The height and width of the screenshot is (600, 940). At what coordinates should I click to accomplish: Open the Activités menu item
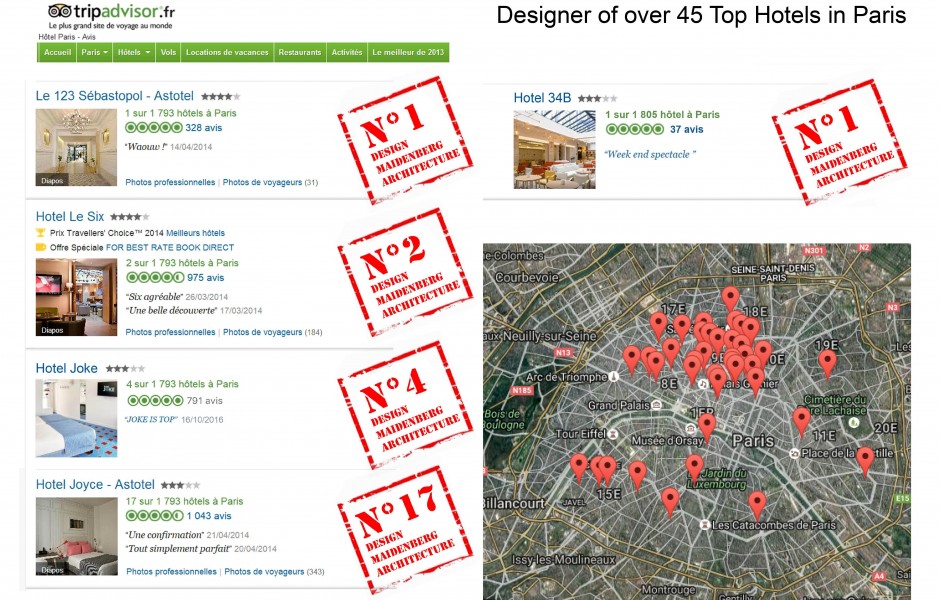(347, 53)
